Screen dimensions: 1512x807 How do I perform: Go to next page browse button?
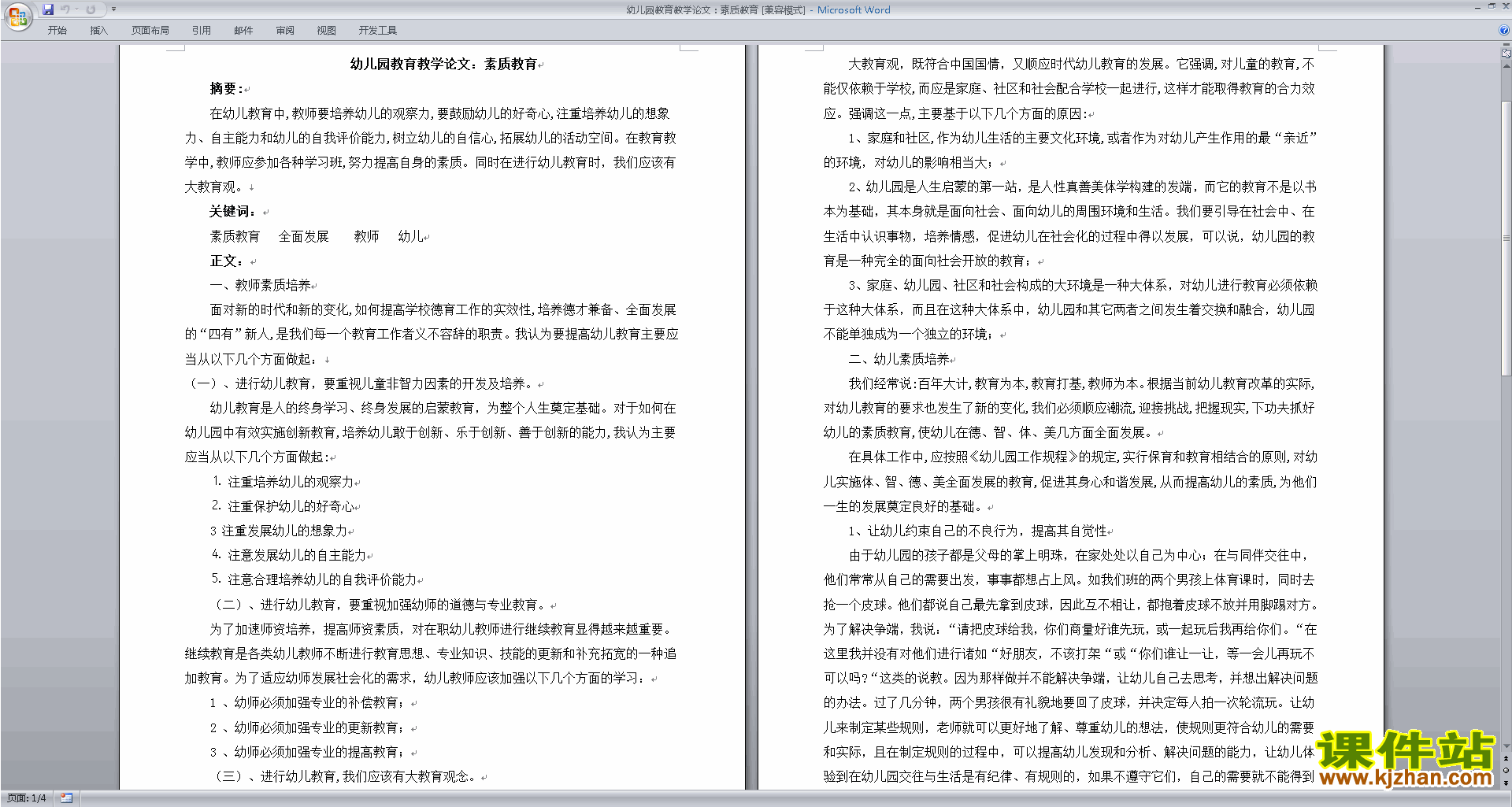click(x=1506, y=783)
